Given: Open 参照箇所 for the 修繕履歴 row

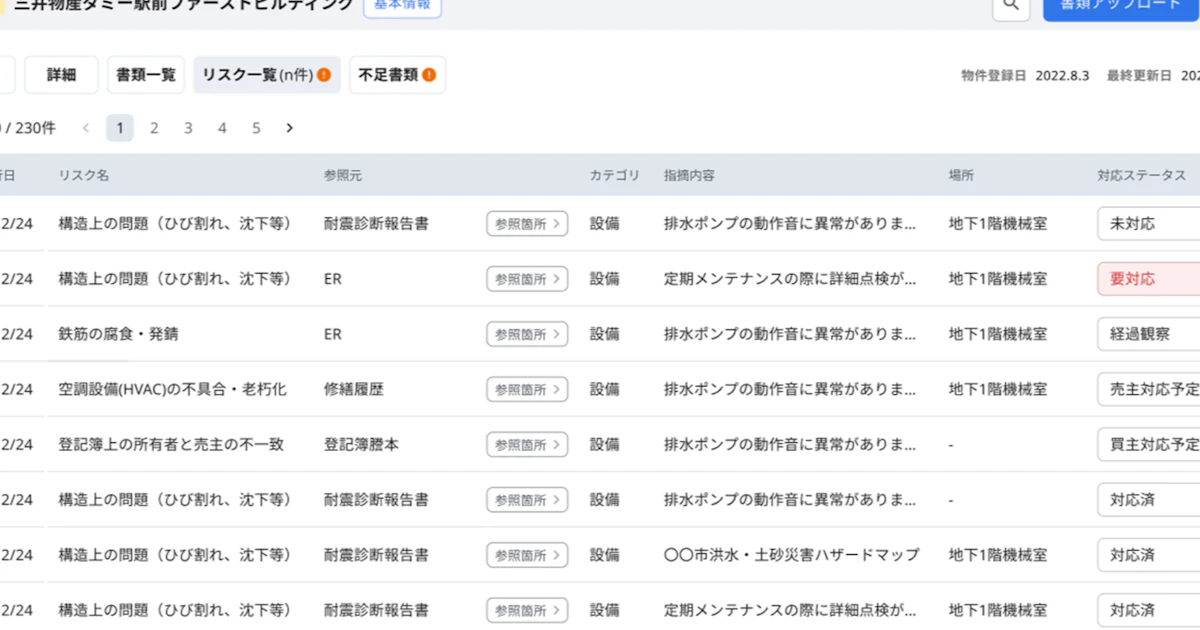Looking at the screenshot, I should (x=527, y=389).
